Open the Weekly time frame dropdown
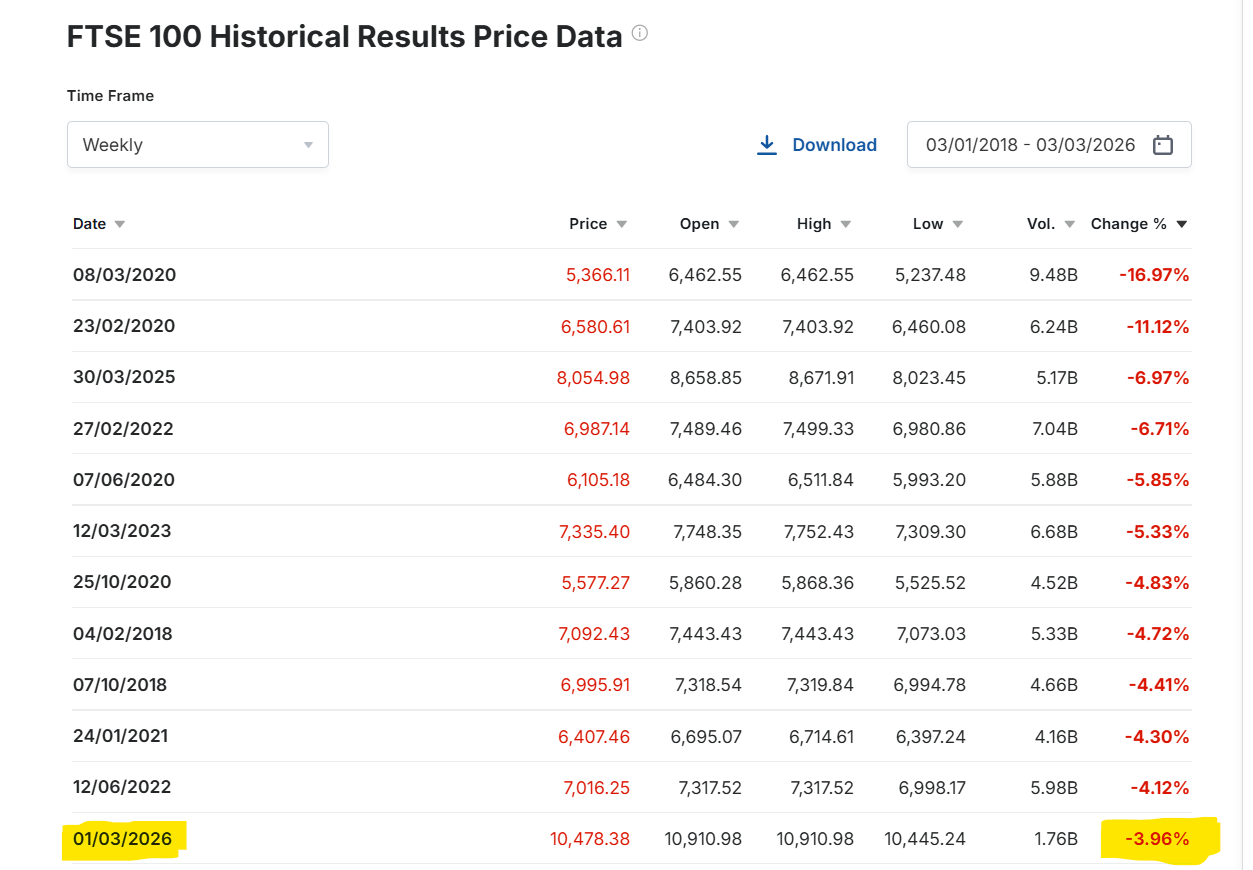Screen dimensions: 1253x870 197,145
